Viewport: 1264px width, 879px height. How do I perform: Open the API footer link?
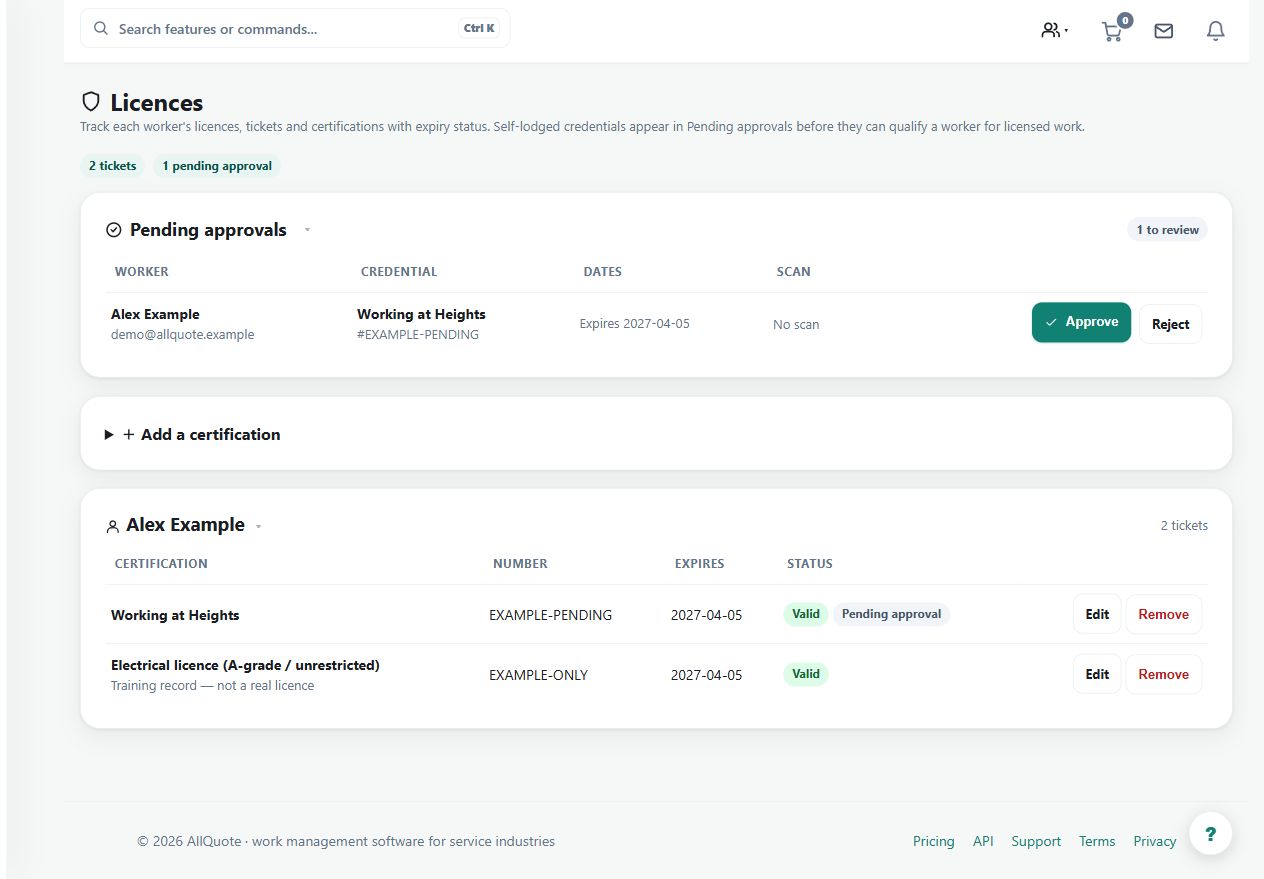point(983,841)
